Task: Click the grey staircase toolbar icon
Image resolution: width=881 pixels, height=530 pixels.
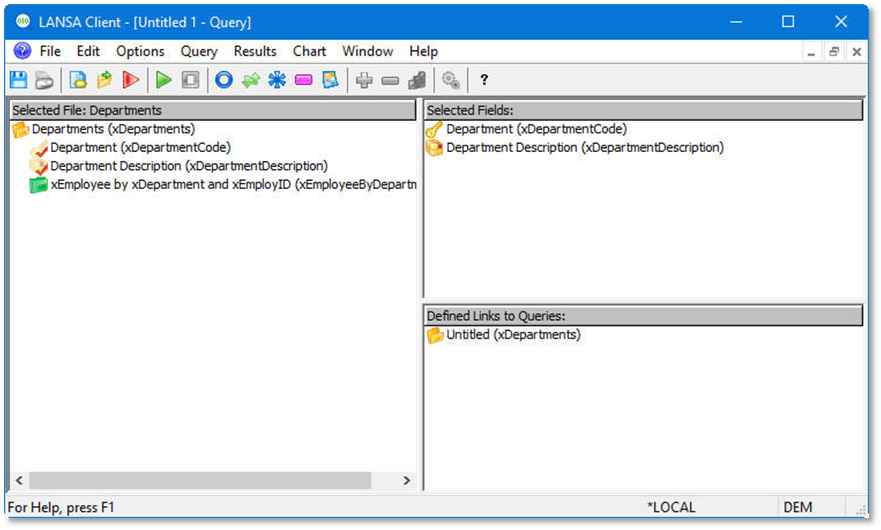Action: pyautogui.click(x=417, y=80)
